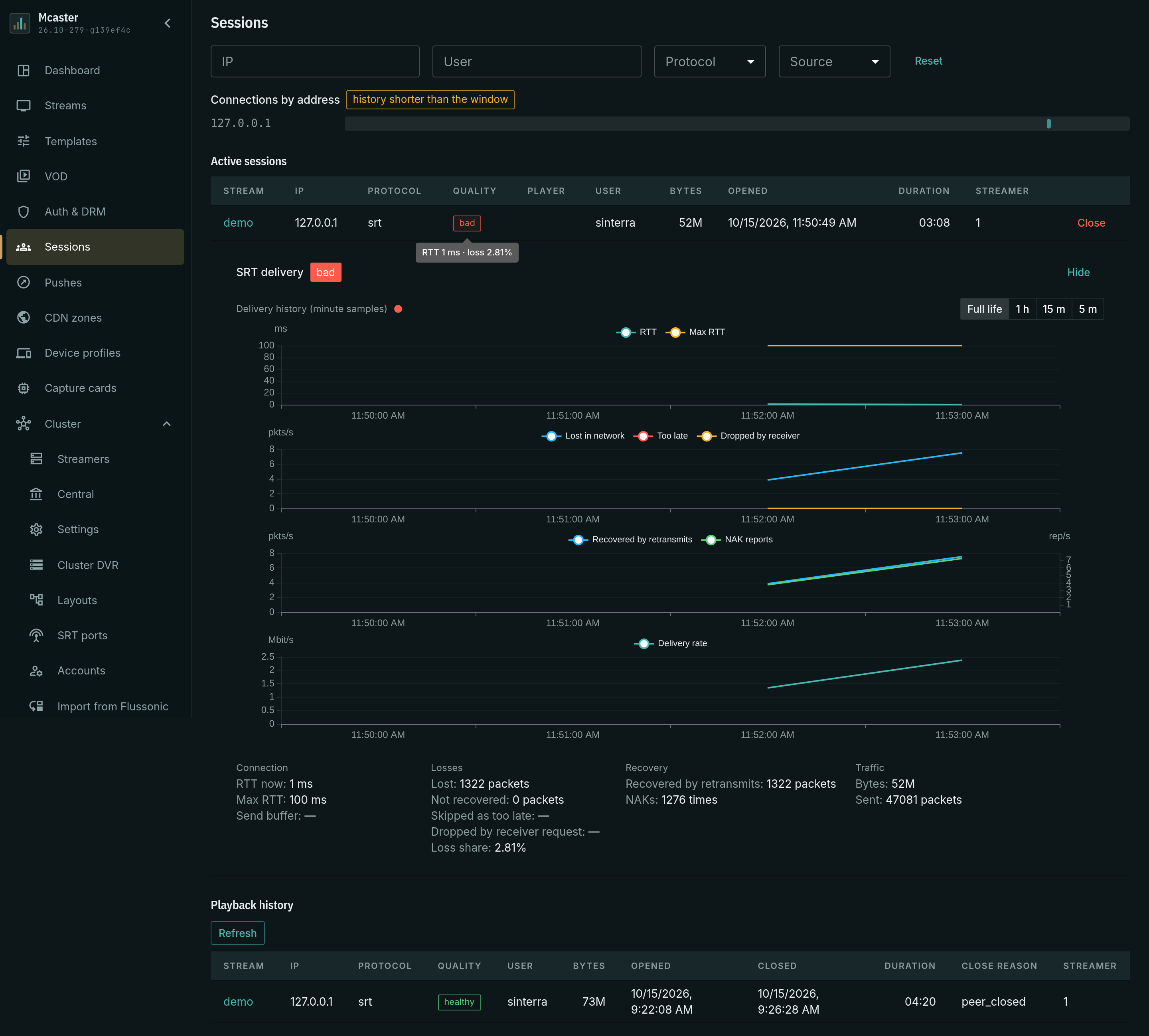Click the Device profiles icon

(x=23, y=353)
